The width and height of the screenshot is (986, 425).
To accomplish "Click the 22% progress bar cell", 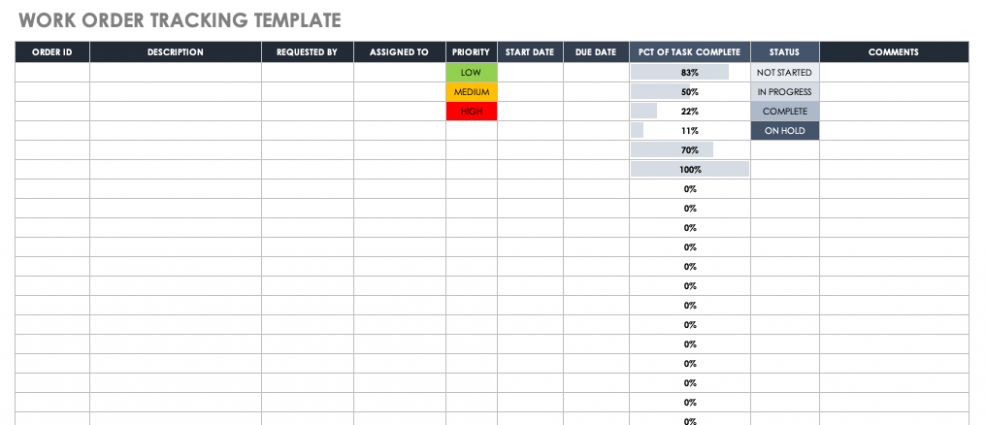I will click(x=689, y=111).
